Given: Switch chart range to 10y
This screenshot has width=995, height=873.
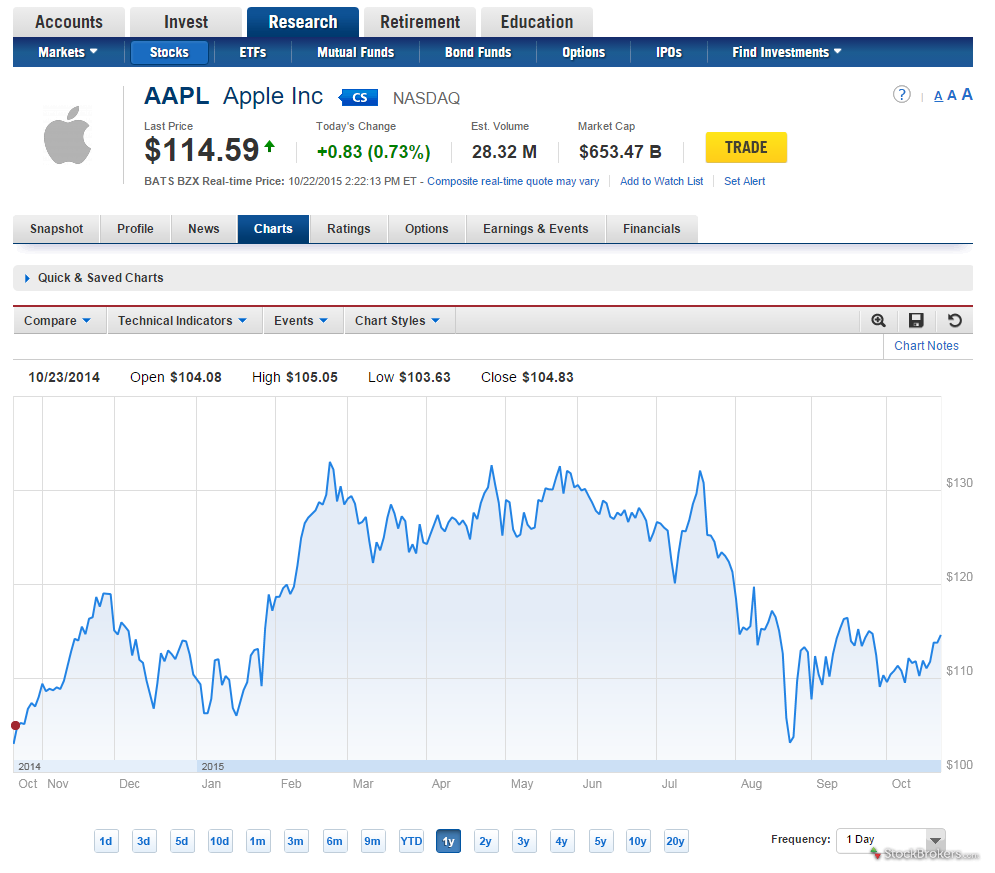Looking at the screenshot, I should coord(637,841).
